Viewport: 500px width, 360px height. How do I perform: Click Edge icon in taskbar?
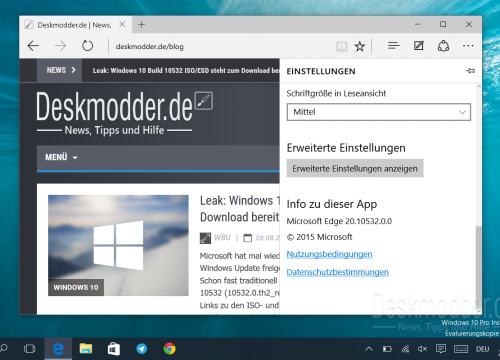click(58, 349)
